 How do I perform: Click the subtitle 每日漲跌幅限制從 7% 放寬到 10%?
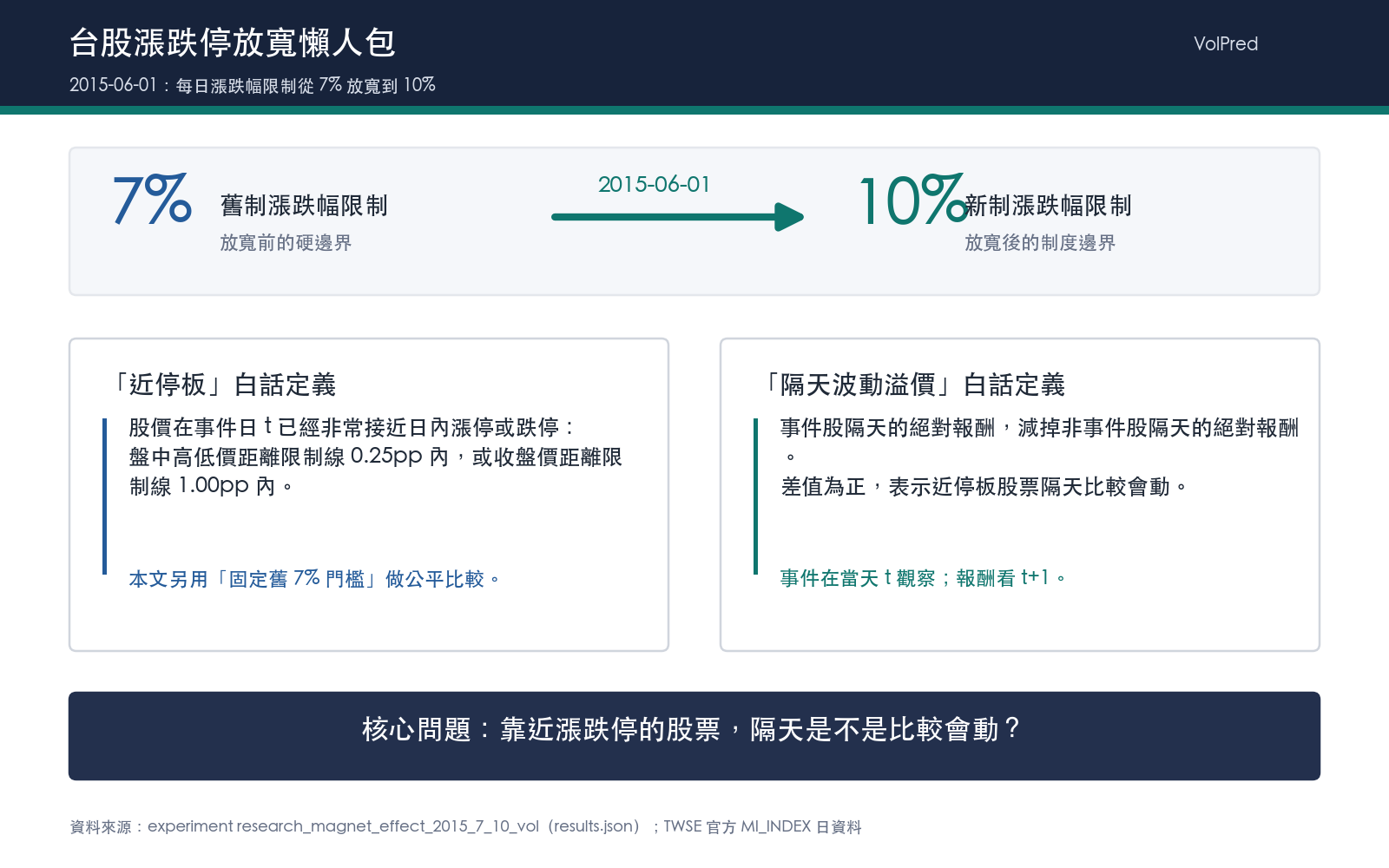pyautogui.click(x=306, y=85)
